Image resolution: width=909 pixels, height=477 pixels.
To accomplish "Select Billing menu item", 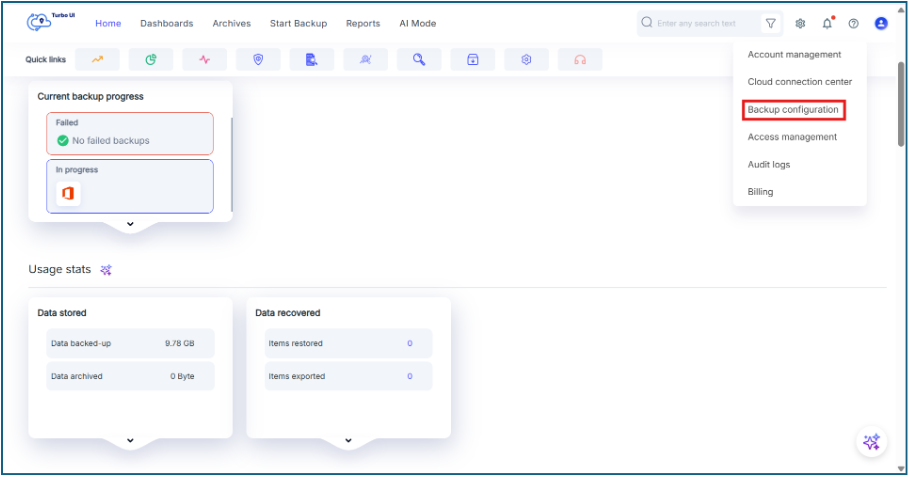I will [761, 192].
